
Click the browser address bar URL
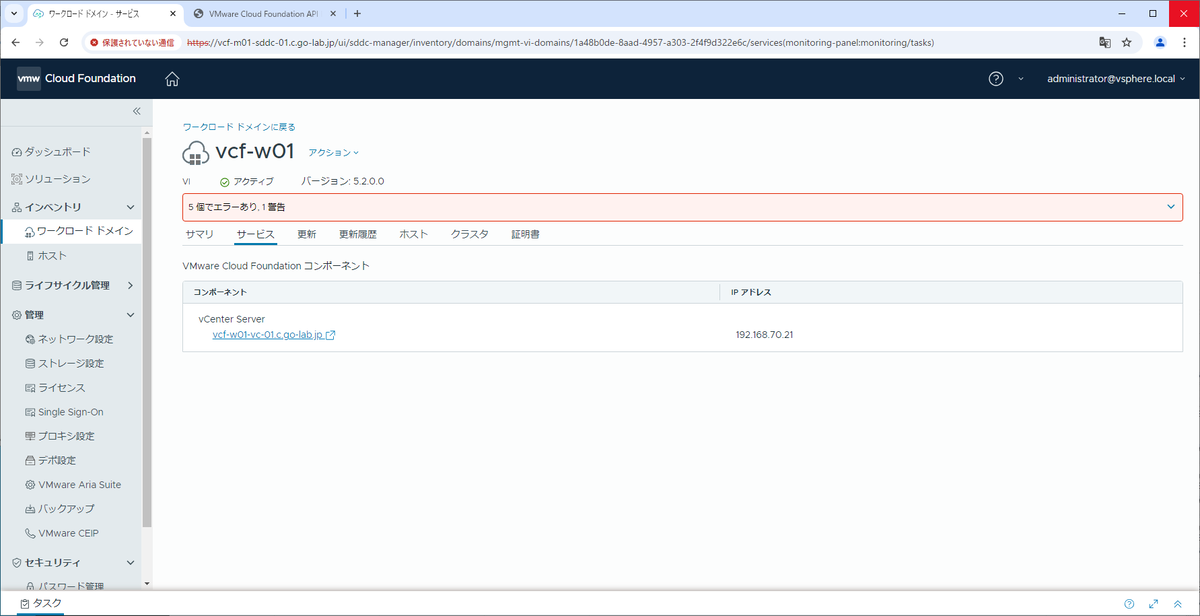(560, 43)
